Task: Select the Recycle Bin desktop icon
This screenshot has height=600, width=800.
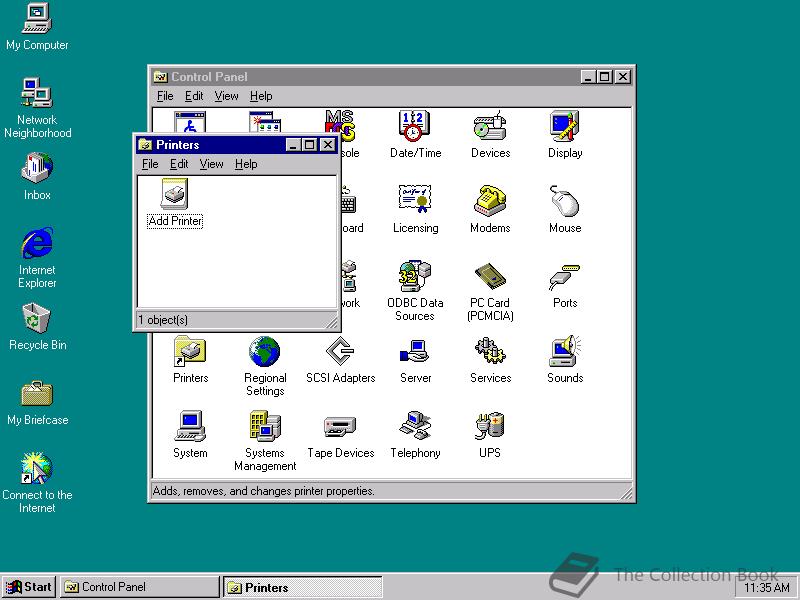Action: (37, 327)
